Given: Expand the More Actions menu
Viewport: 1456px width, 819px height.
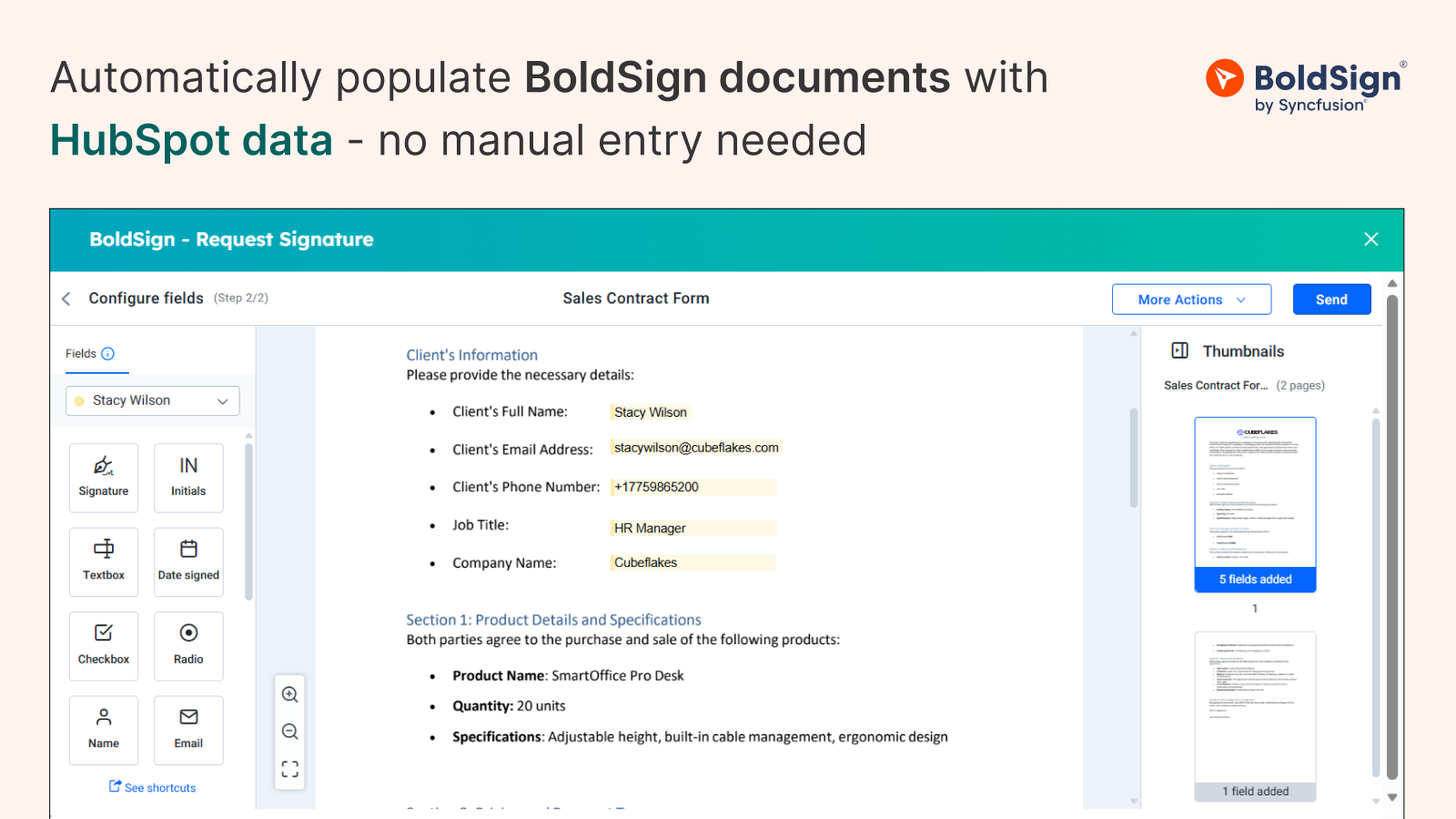Looking at the screenshot, I should tap(1191, 298).
